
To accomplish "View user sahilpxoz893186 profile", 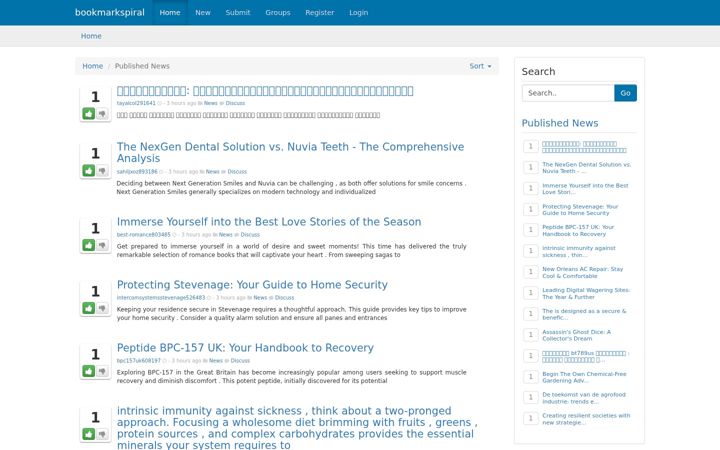I will (x=137, y=172).
